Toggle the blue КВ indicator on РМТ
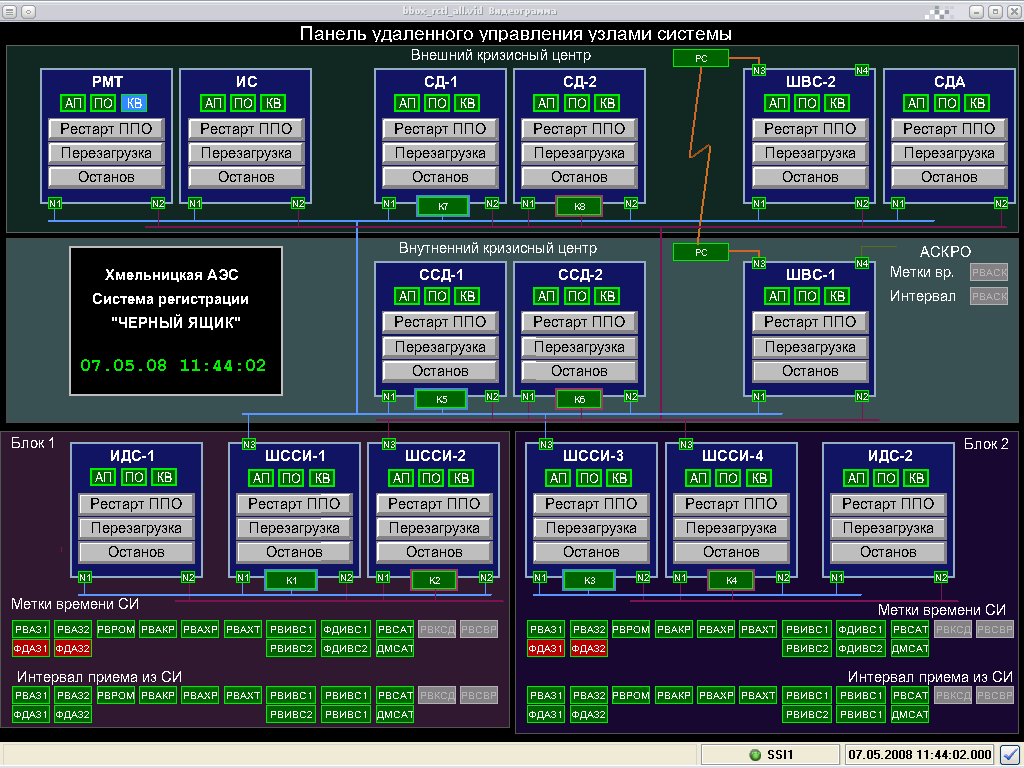The width and height of the screenshot is (1024, 768). pyautogui.click(x=133, y=102)
